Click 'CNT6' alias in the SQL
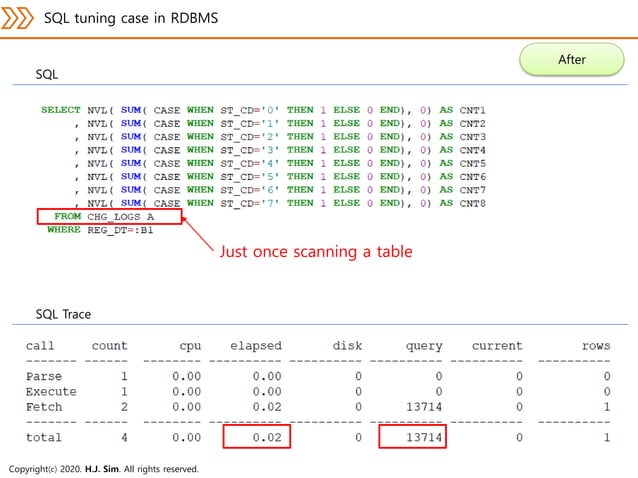This screenshot has width=638, height=478. pos(472,177)
